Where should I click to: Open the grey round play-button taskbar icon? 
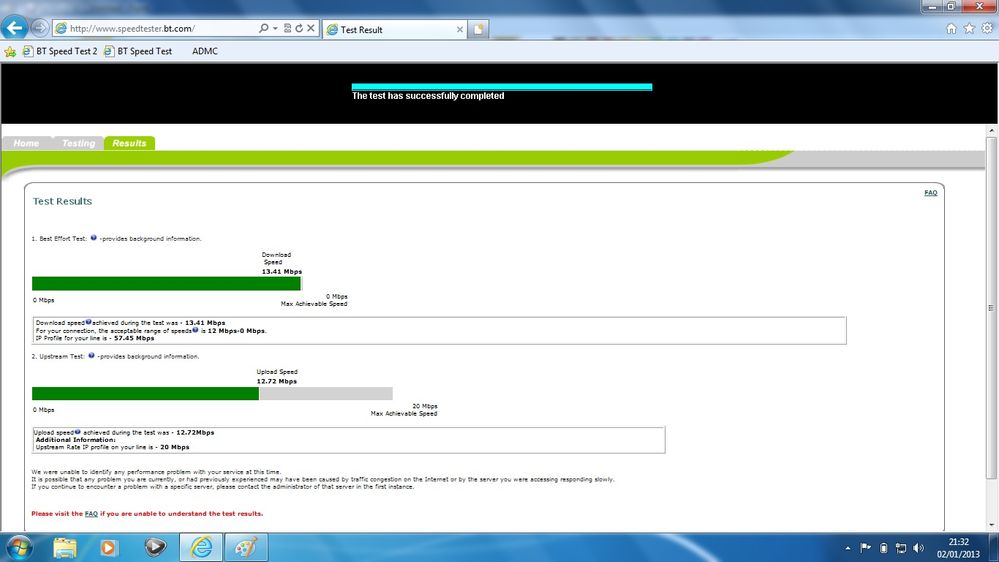(155, 547)
